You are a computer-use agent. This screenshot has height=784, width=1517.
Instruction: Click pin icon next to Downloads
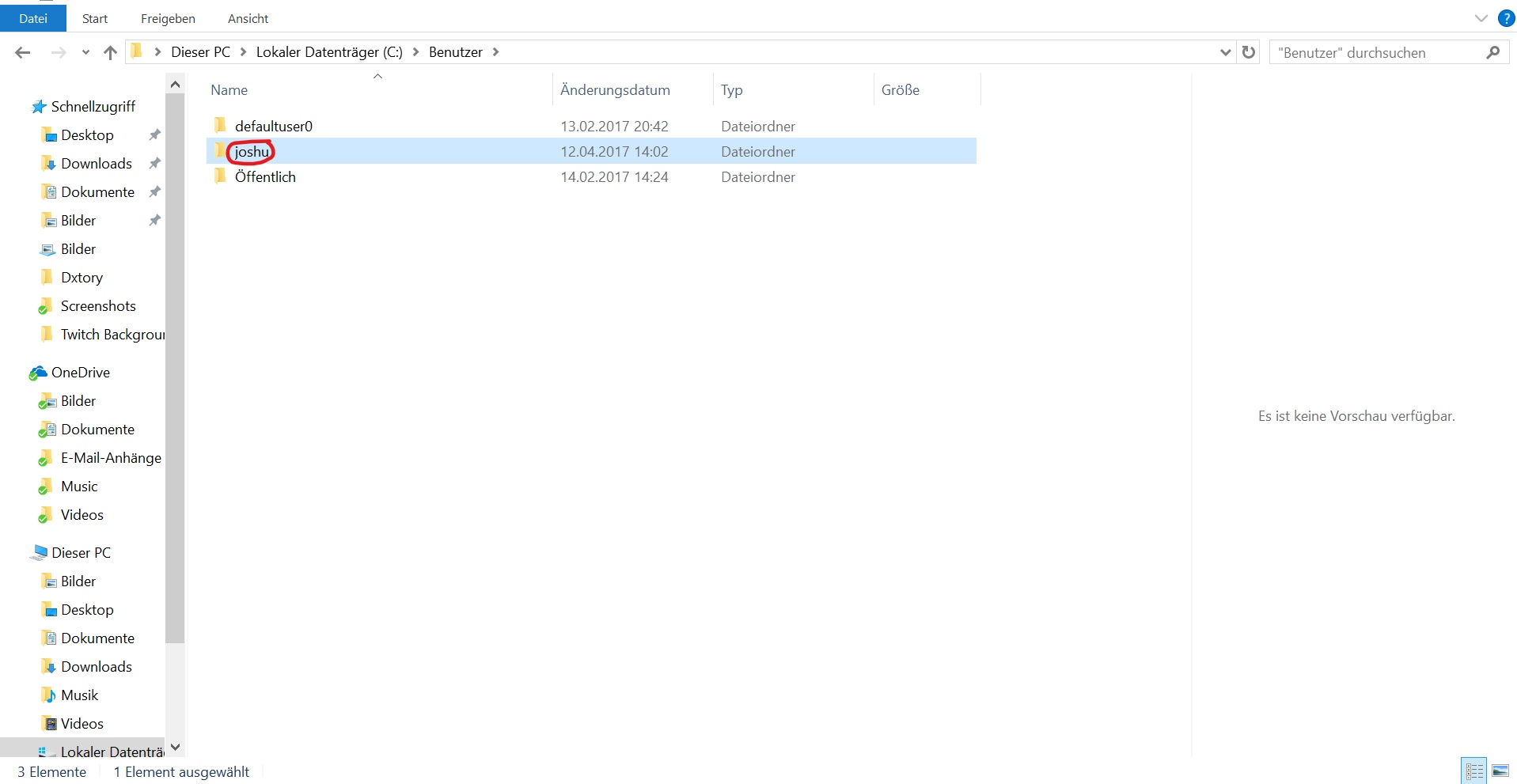point(155,163)
